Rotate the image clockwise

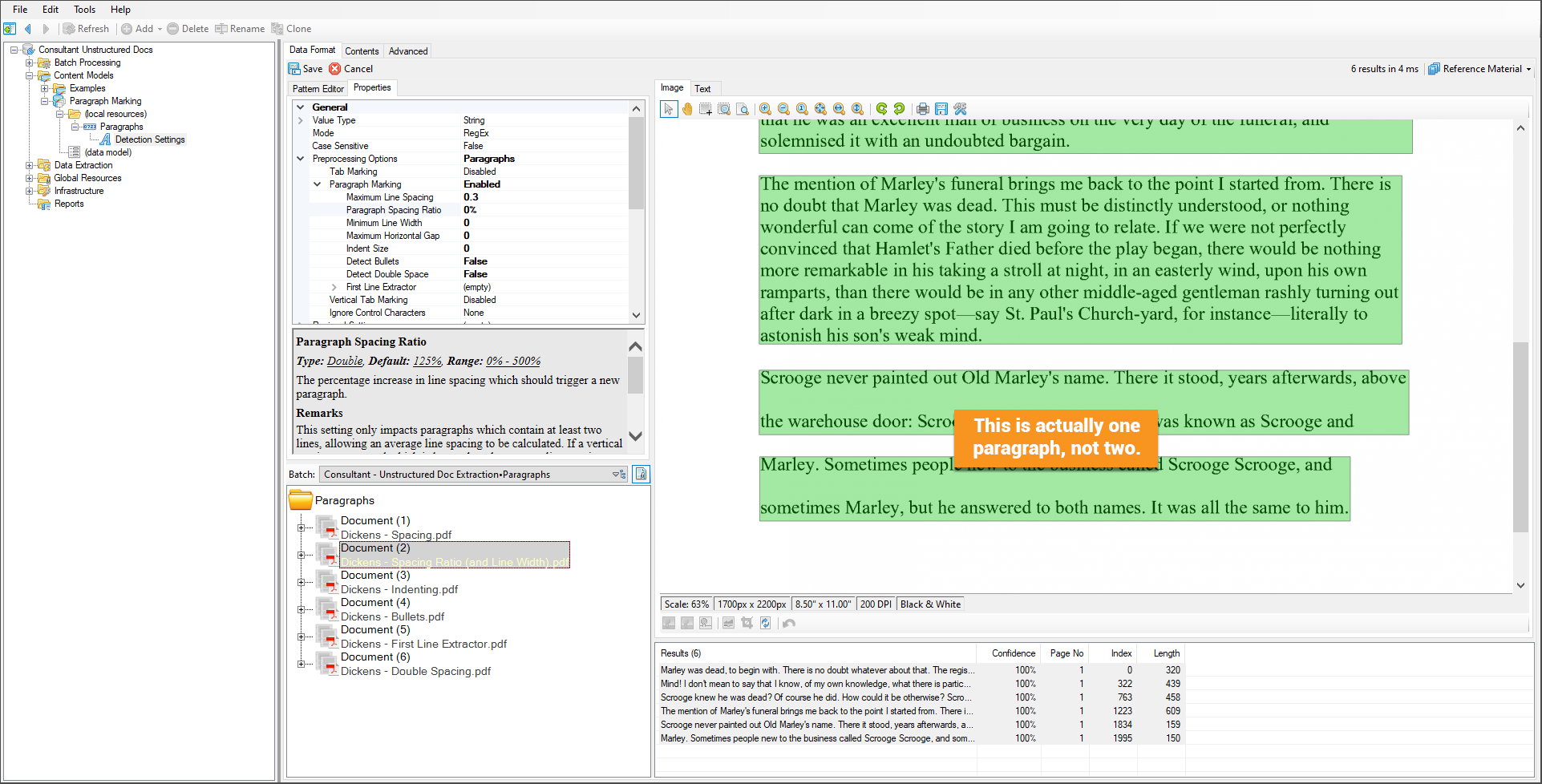[x=899, y=109]
